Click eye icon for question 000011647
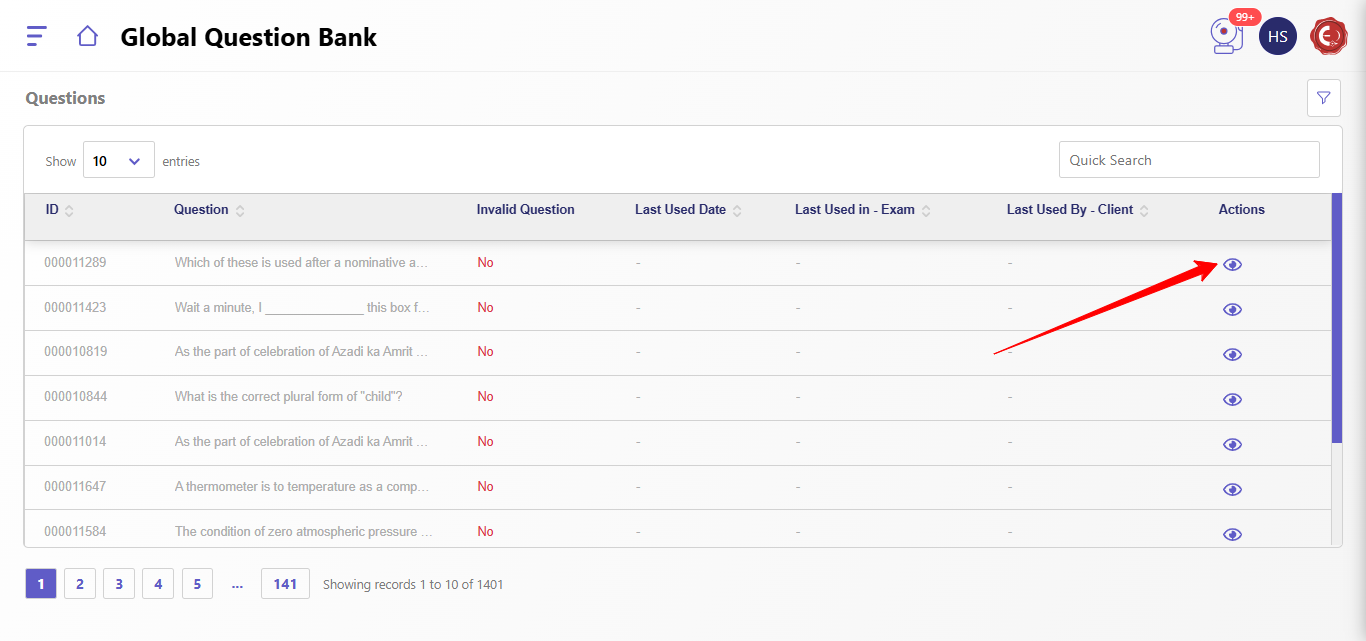Image resolution: width=1366 pixels, height=641 pixels. coord(1232,490)
